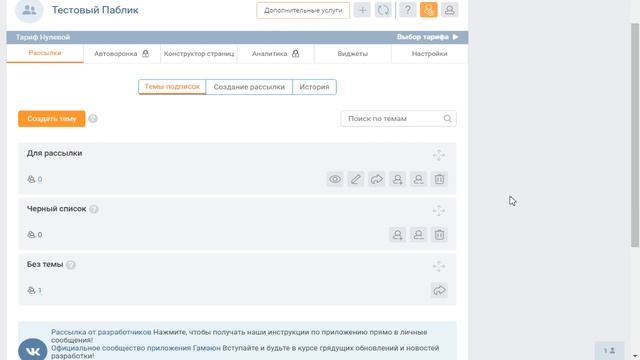Image resolution: width=640 pixels, height=360 pixels.
Task: Click the plus icon in the header
Action: pos(362,10)
